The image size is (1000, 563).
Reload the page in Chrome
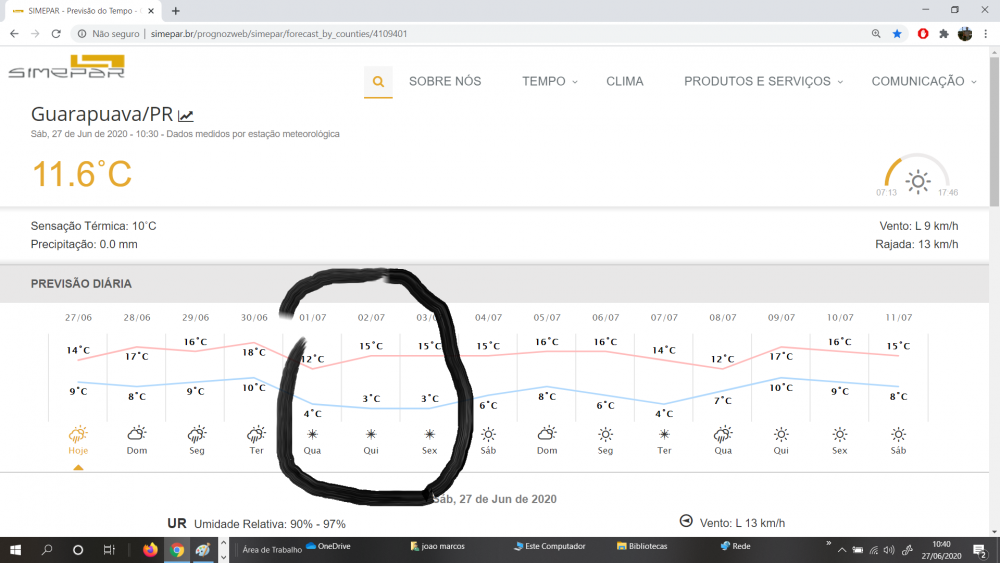pos(57,33)
